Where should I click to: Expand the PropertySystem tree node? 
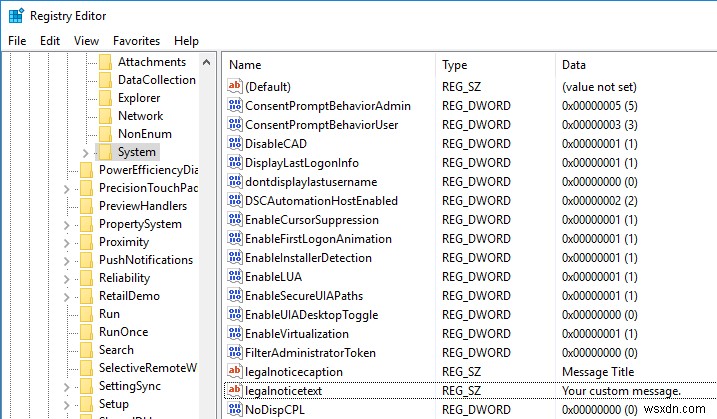click(x=66, y=224)
